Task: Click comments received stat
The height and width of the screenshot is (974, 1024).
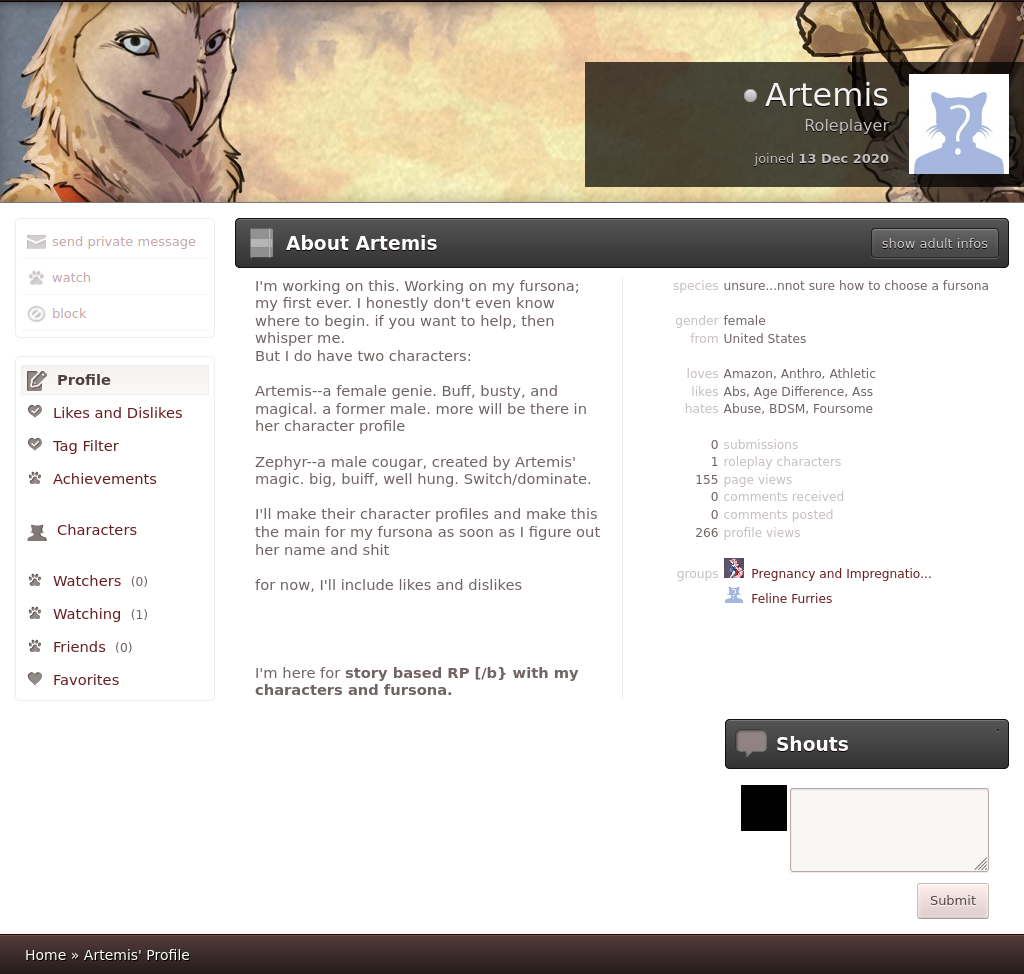Action: click(x=783, y=496)
